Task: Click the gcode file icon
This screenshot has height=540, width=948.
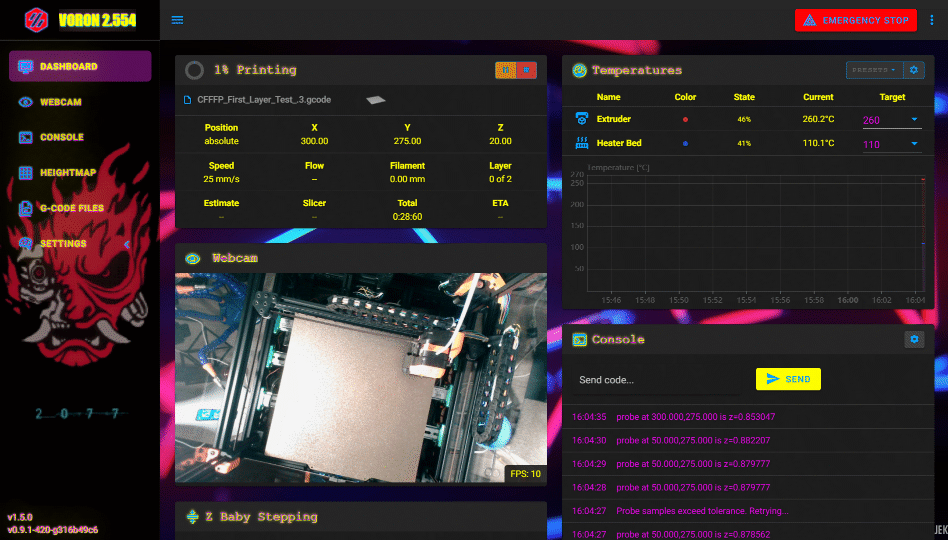Action: point(187,100)
